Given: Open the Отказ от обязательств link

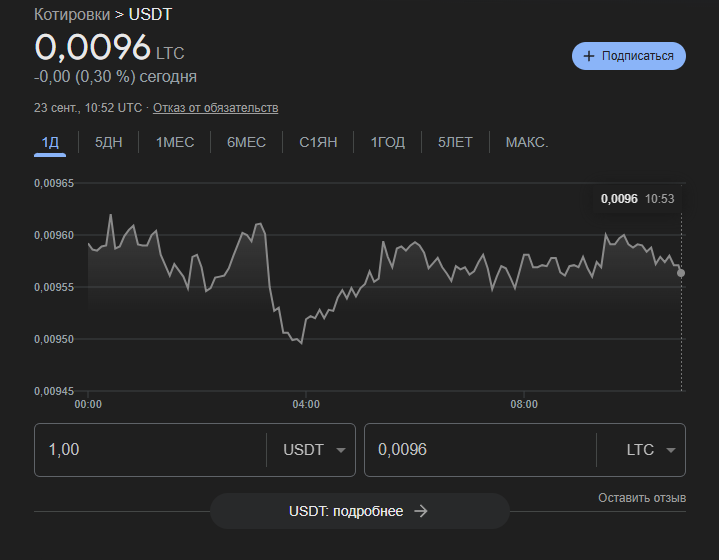Looking at the screenshot, I should click(x=215, y=108).
